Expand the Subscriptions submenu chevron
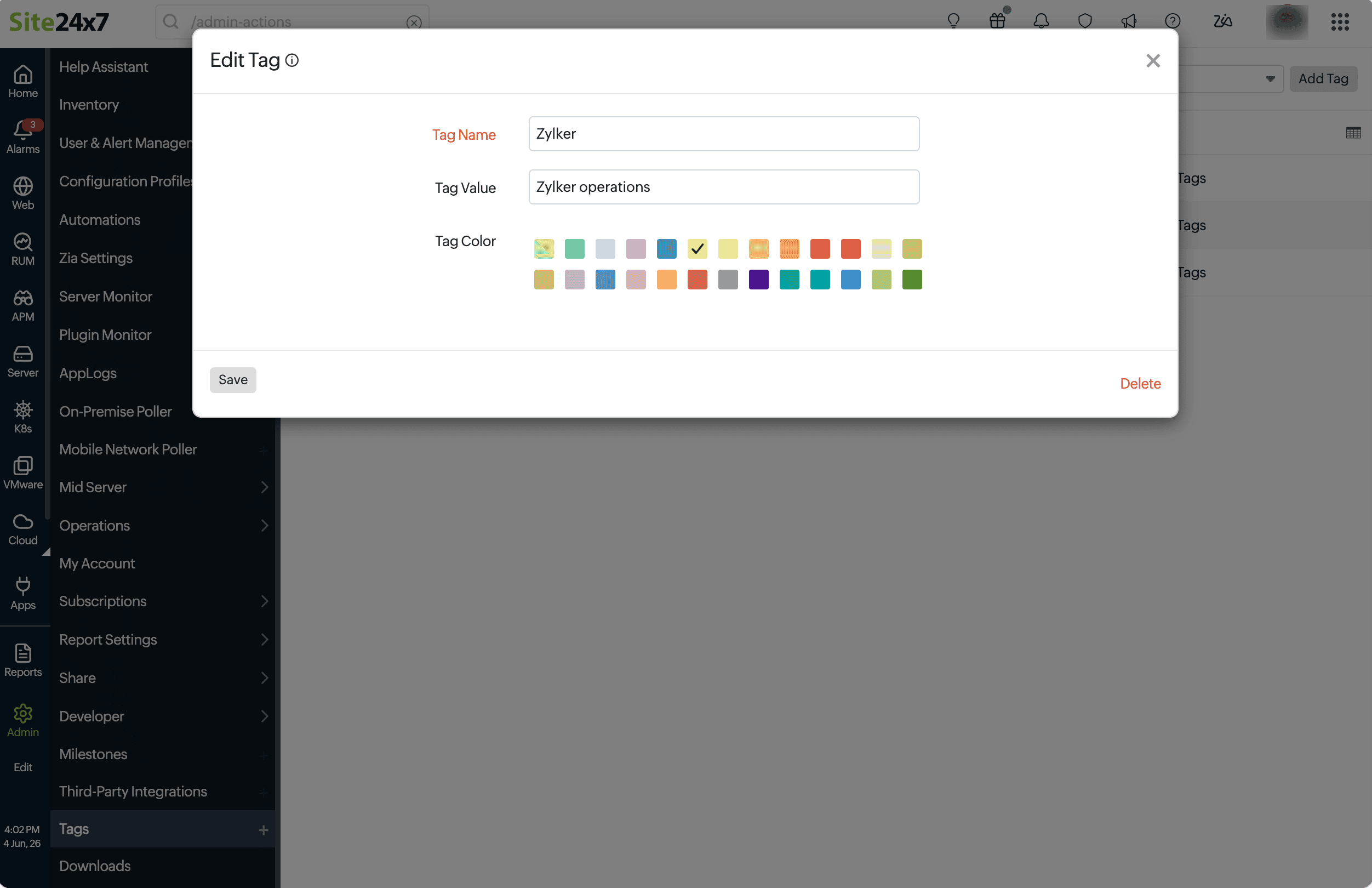The image size is (1372, 888). (265, 601)
